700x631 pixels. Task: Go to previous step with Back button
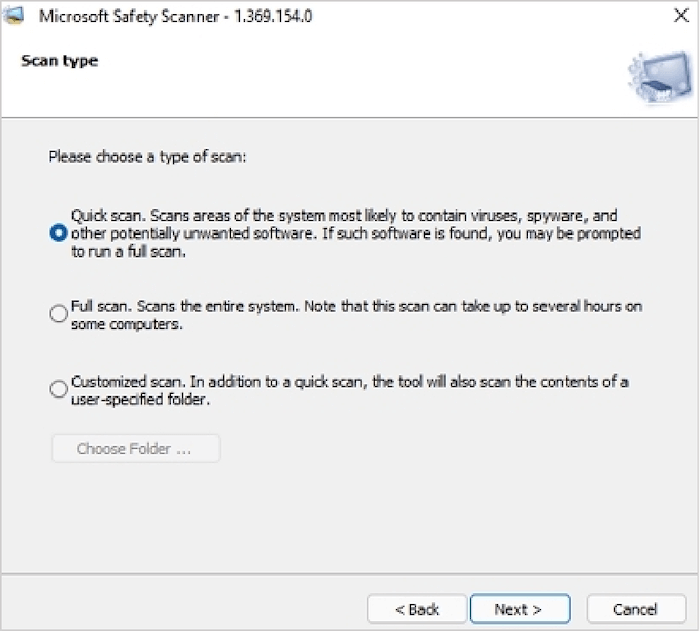click(x=417, y=609)
